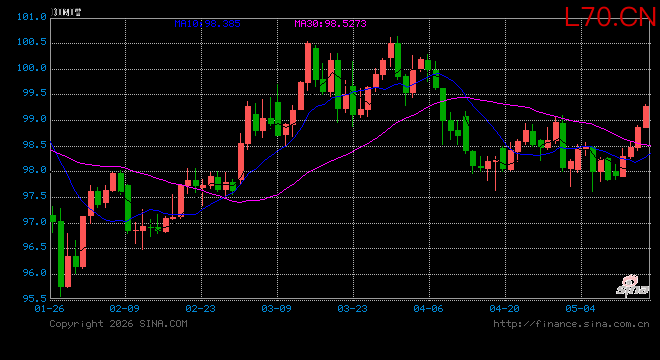Click the 05-04 date label
This screenshot has width=660, height=360.
point(580,309)
